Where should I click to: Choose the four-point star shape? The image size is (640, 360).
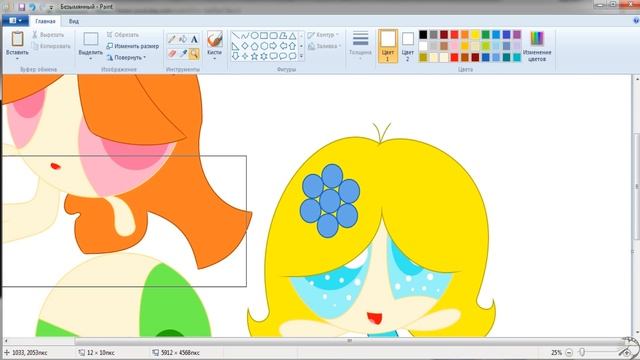point(245,56)
